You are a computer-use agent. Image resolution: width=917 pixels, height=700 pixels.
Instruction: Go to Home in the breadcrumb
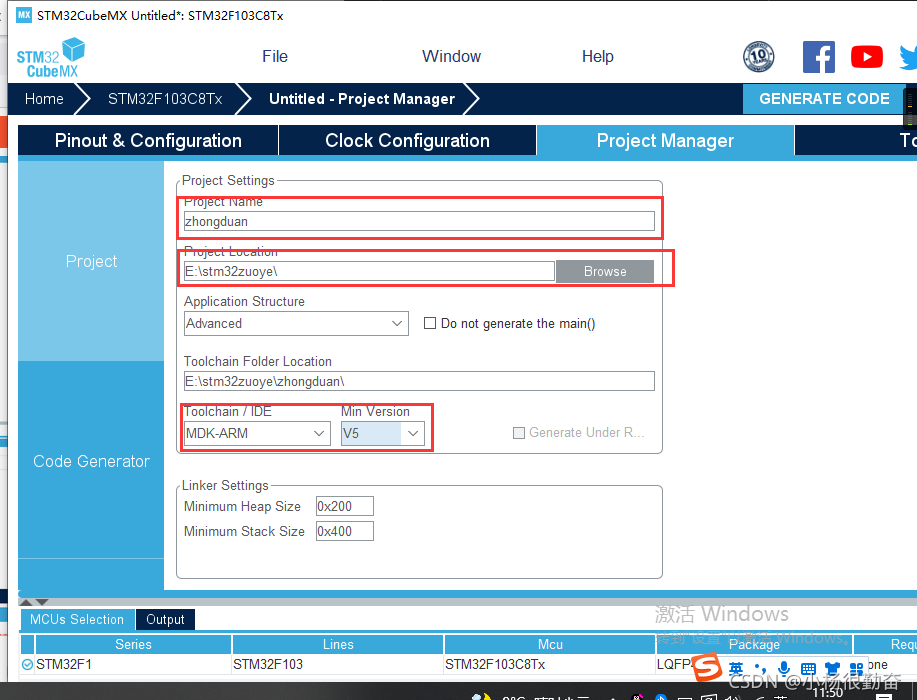[44, 99]
